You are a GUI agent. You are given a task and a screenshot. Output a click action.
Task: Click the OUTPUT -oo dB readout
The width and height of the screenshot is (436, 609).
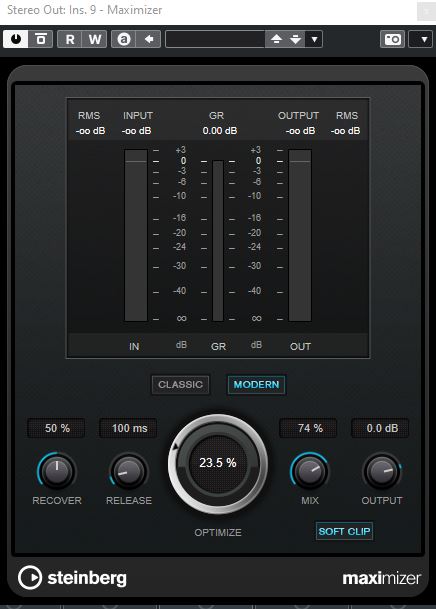300,131
